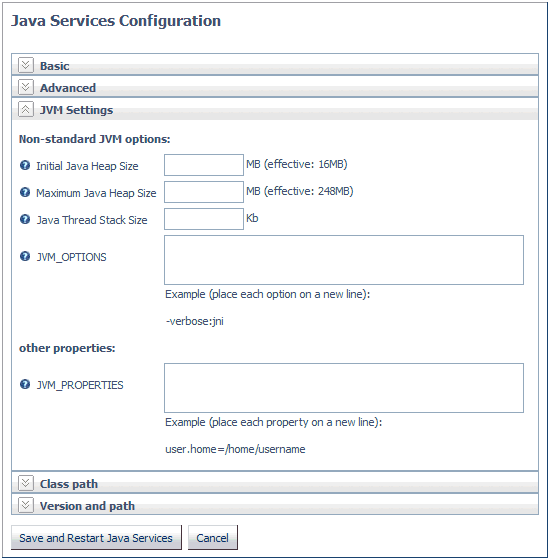The image size is (549, 559).
Task: Open help icon for Maximum Java Heap Size
Action: tap(25, 193)
